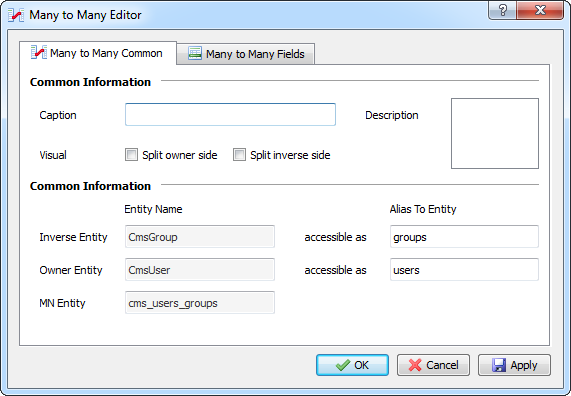Click the green checkmark icon on OK
This screenshot has width=571, height=396.
(x=343, y=365)
